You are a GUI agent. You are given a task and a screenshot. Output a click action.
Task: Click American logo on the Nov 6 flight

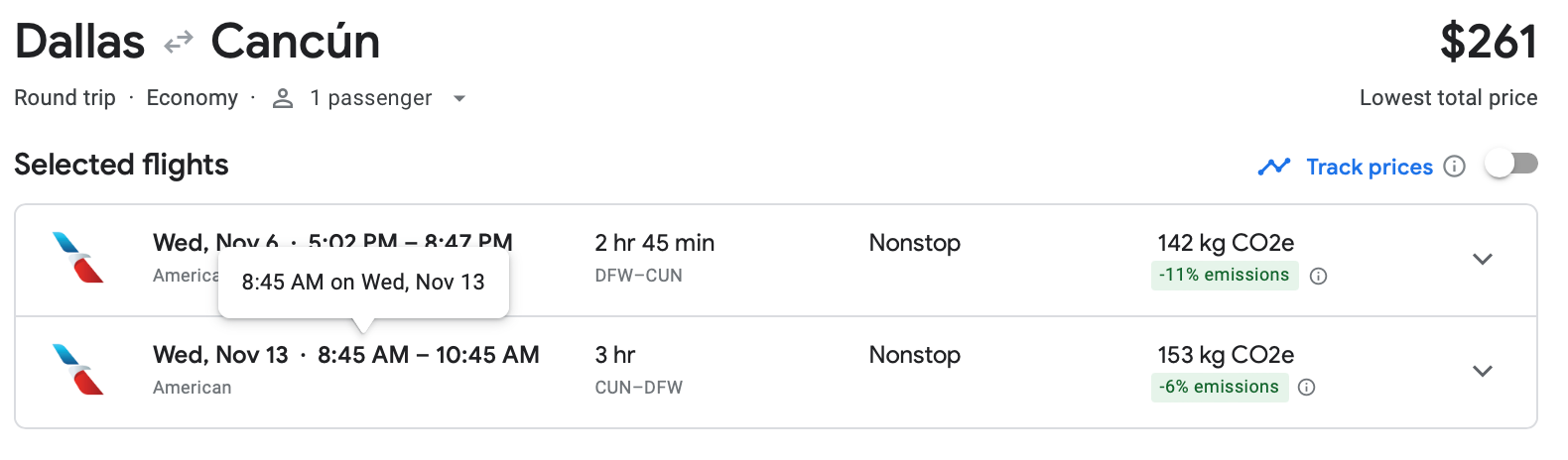tap(77, 258)
